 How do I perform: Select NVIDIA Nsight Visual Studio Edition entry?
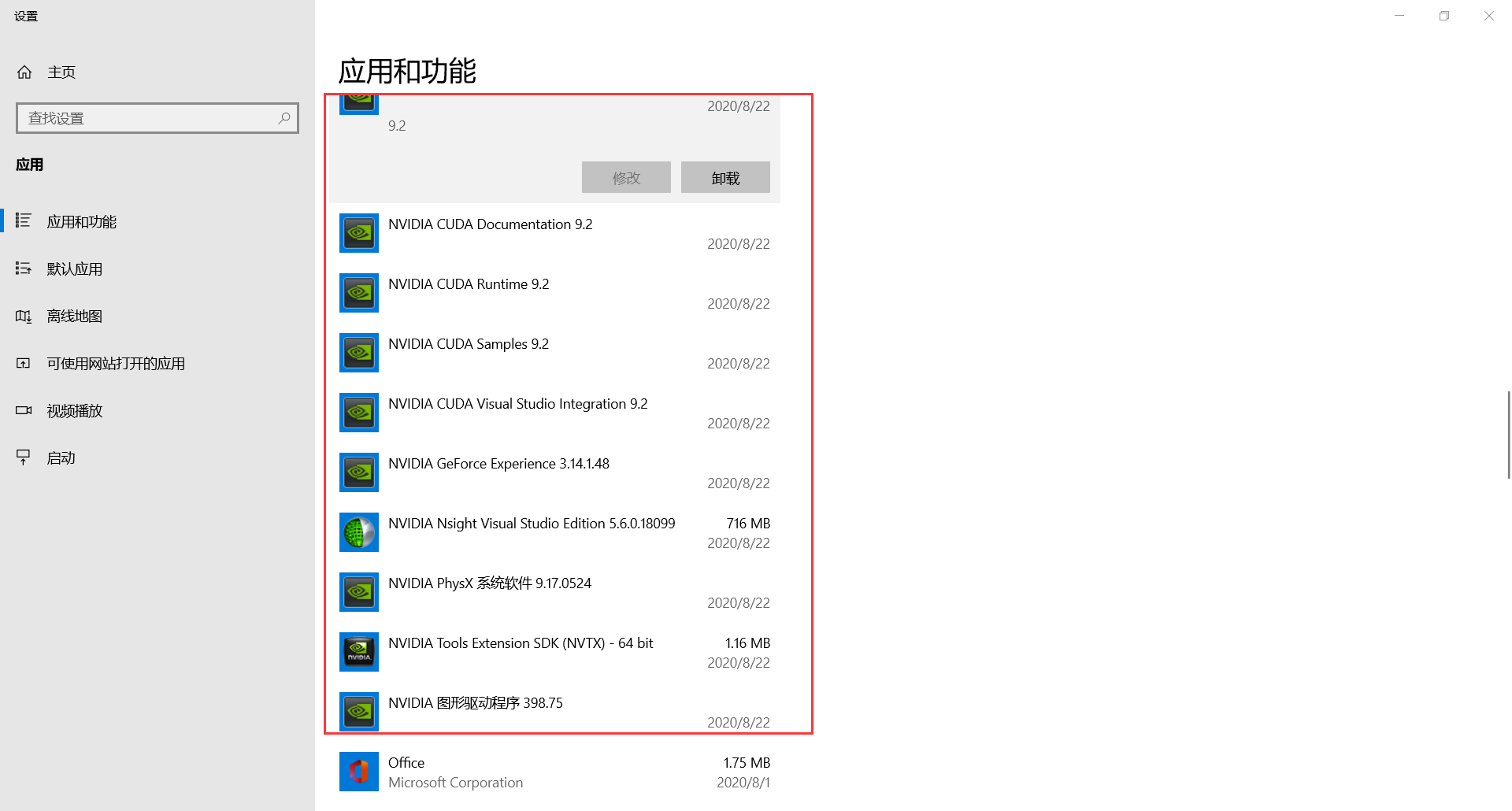pyautogui.click(x=554, y=532)
